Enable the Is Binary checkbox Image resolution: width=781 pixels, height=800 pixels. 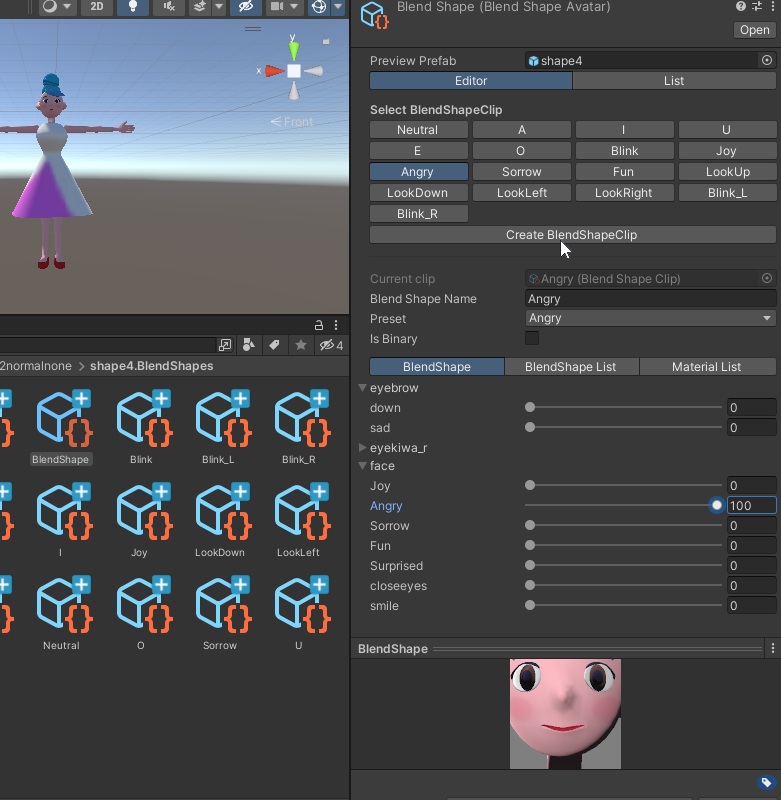click(x=532, y=339)
